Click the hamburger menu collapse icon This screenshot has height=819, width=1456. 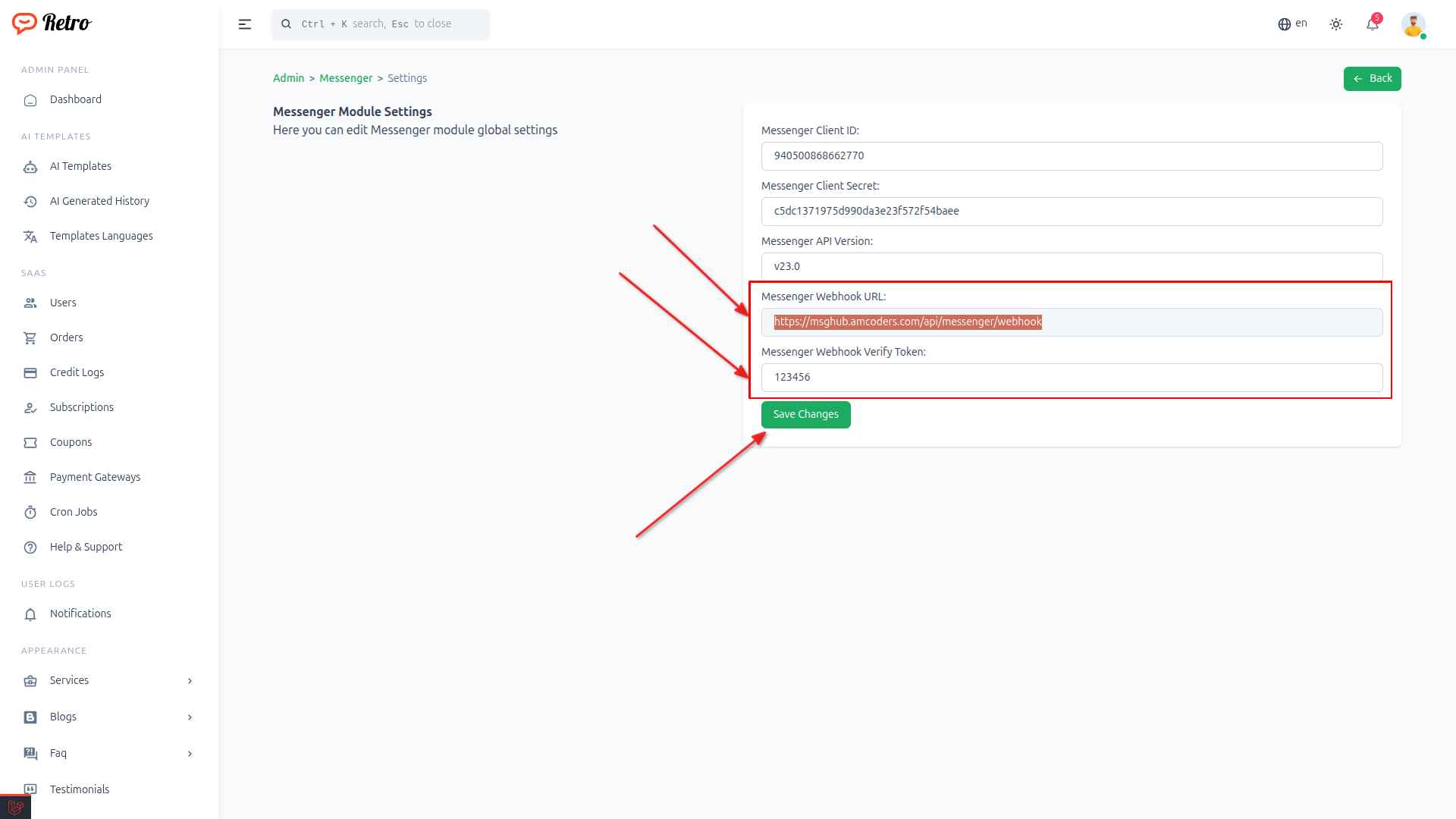coord(245,24)
